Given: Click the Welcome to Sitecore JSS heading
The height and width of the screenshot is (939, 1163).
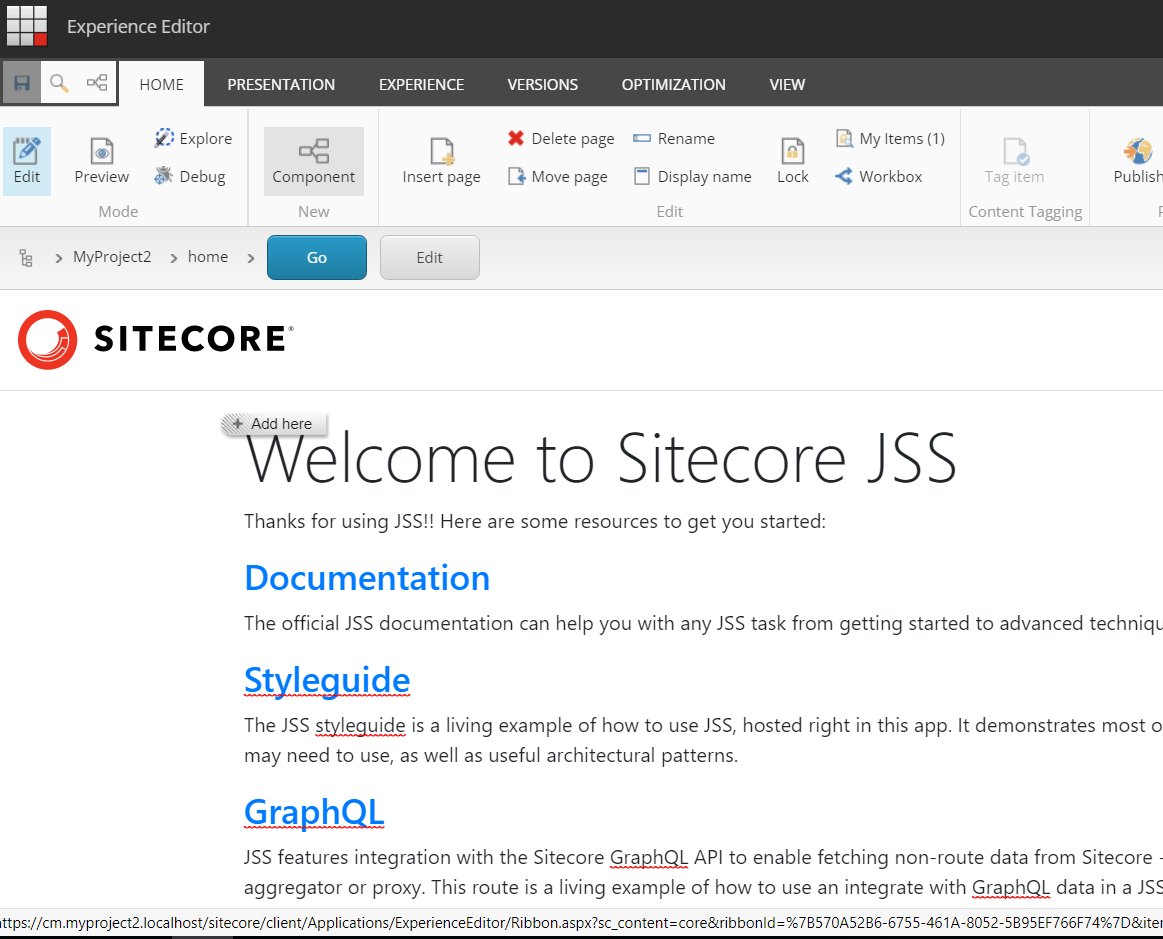Looking at the screenshot, I should click(601, 458).
